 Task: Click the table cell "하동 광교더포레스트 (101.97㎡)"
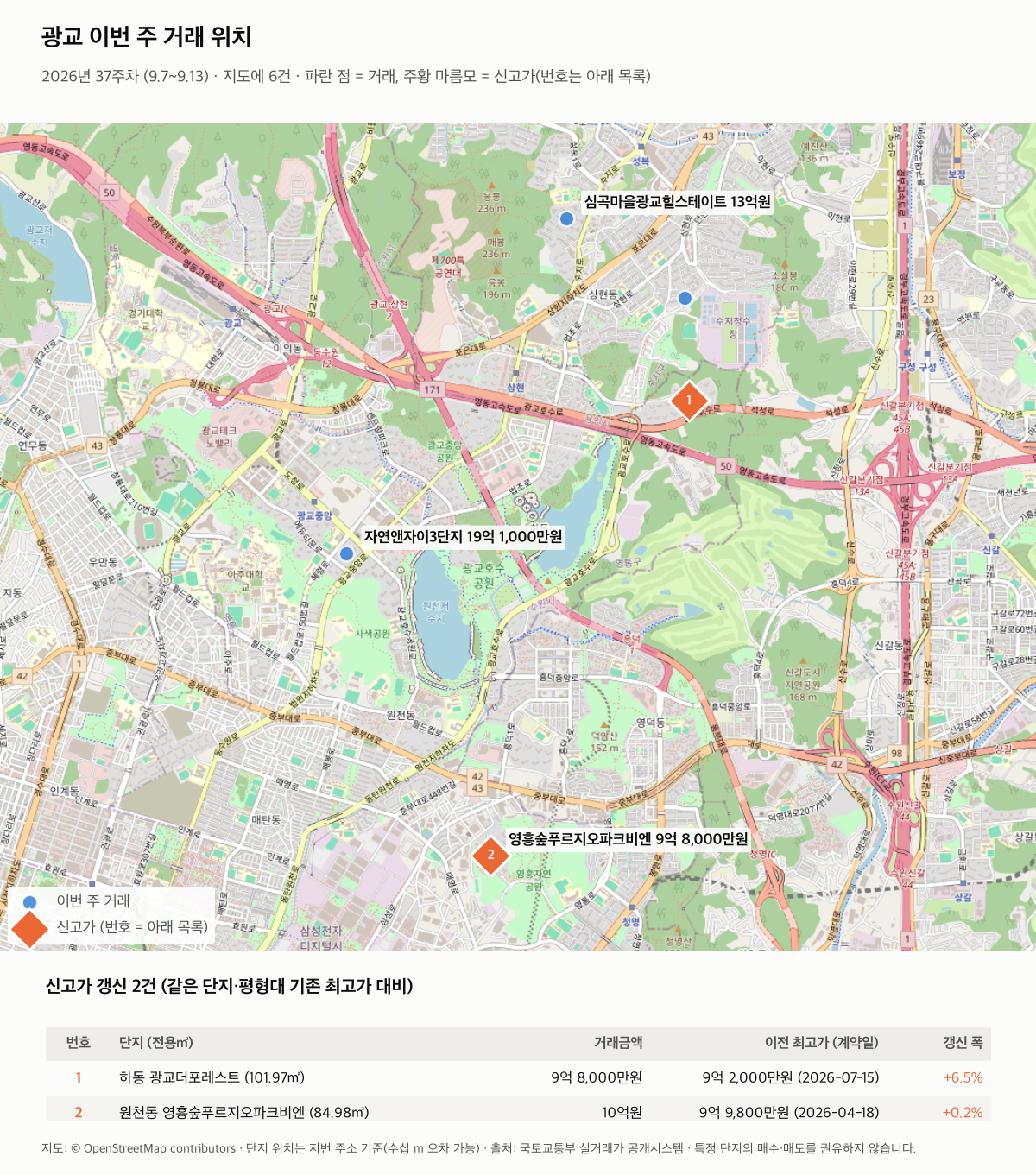(x=212, y=1077)
